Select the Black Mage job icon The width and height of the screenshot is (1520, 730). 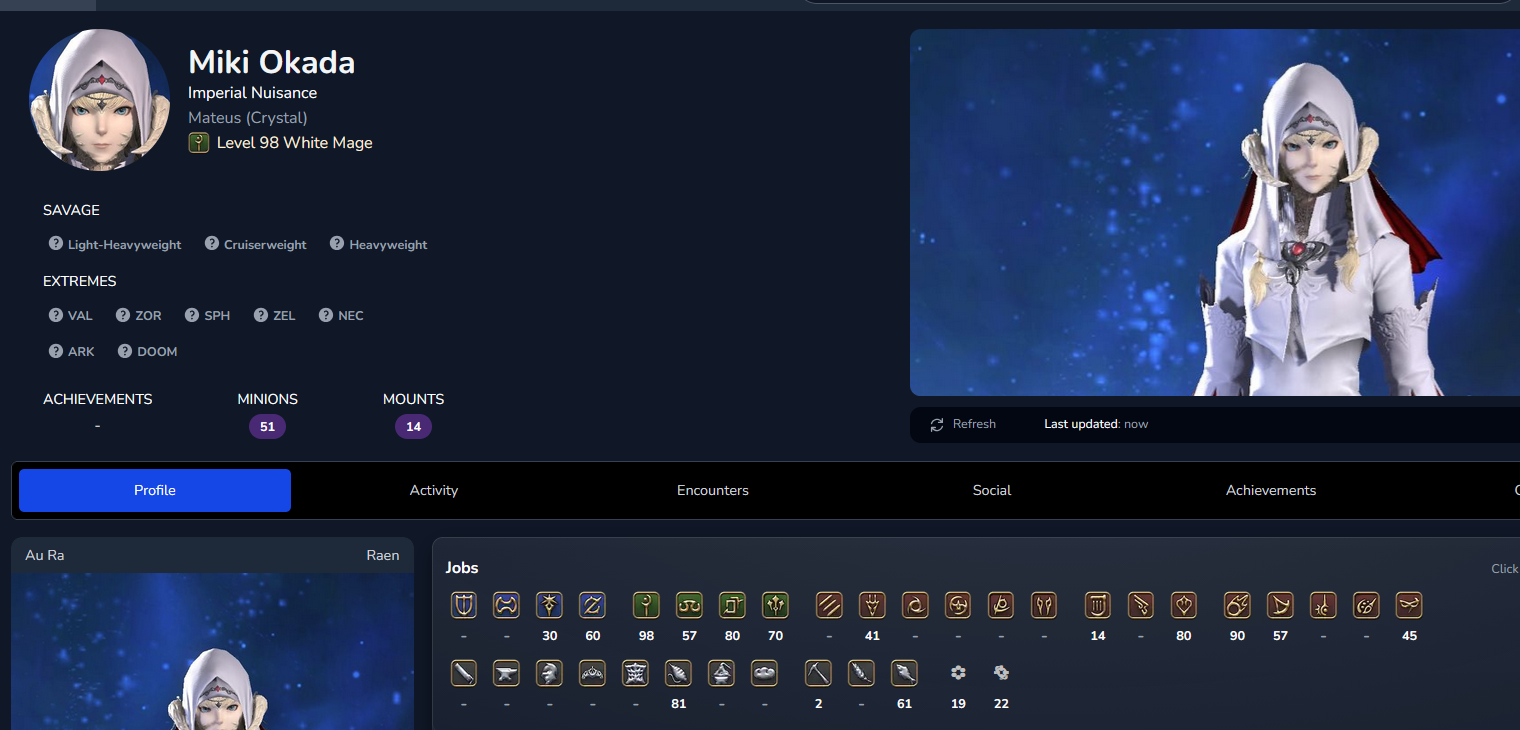(x=1237, y=605)
